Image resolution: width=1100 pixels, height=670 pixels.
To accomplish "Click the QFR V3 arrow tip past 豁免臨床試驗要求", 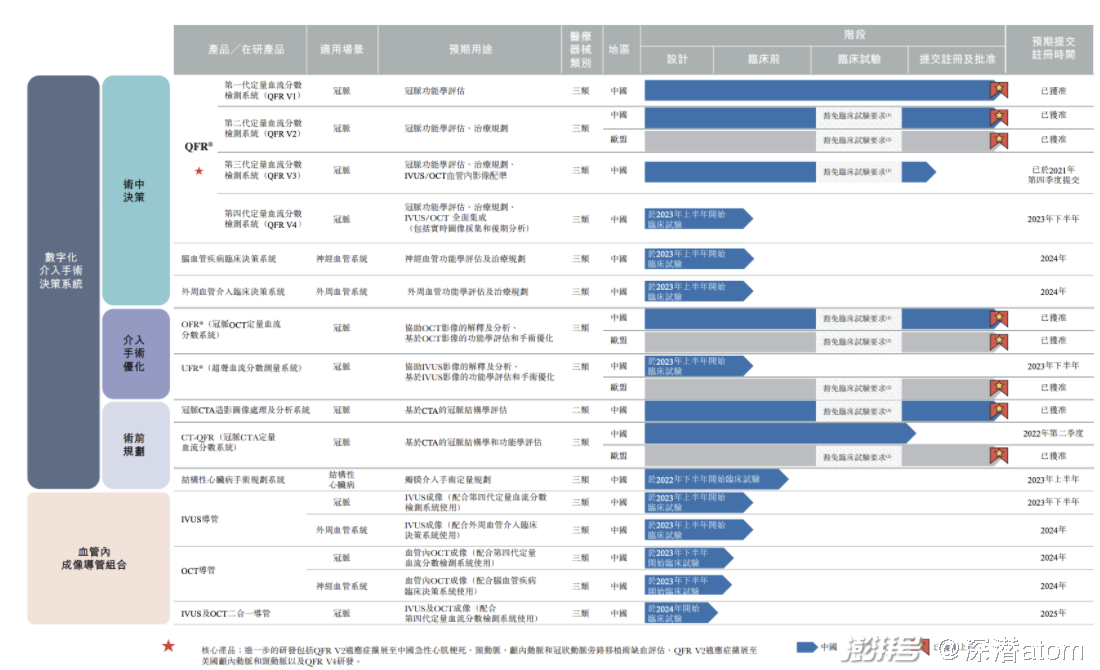I will pyautogui.click(x=918, y=172).
